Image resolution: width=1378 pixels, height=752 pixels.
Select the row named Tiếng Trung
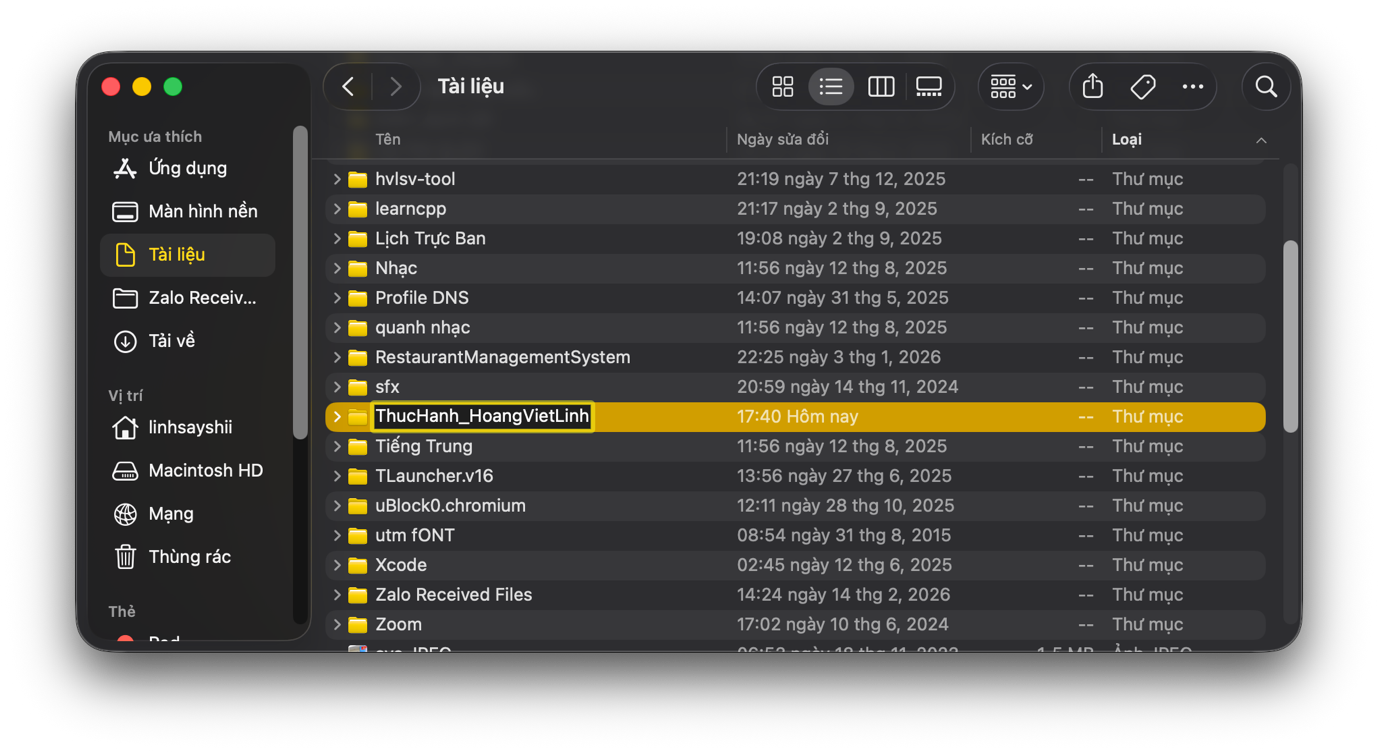point(796,446)
